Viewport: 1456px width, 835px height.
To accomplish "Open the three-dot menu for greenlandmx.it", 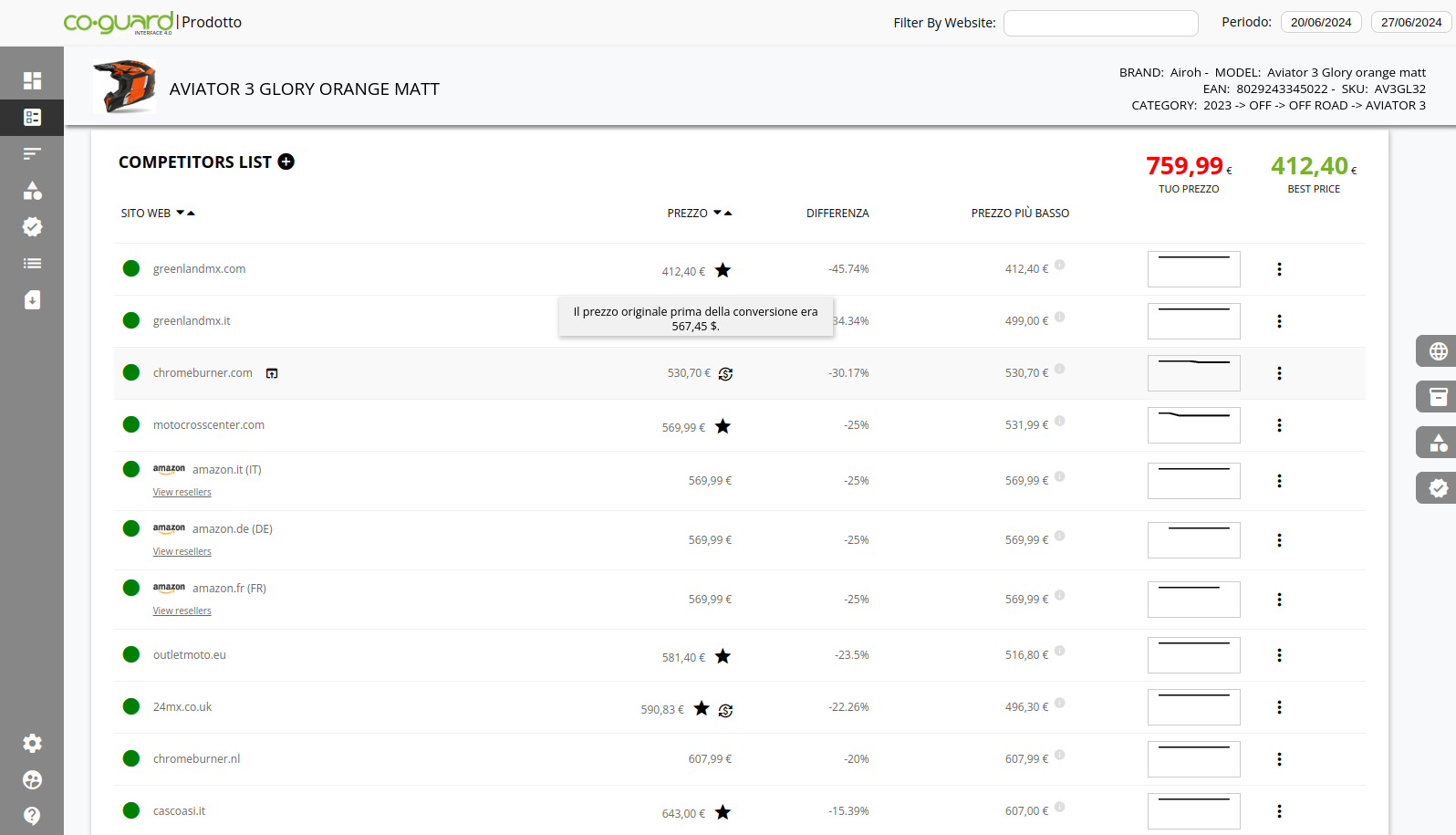I will (x=1279, y=321).
